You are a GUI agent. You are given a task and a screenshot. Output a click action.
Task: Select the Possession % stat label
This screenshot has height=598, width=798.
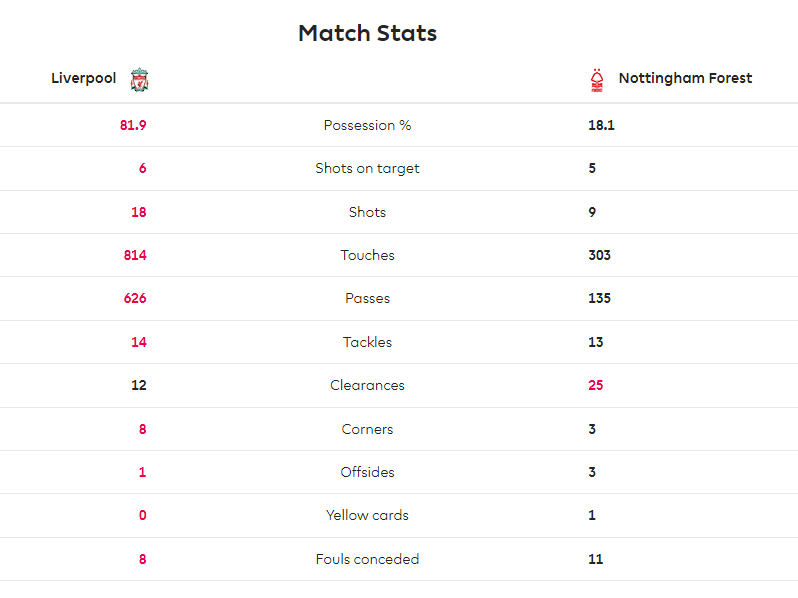point(367,125)
